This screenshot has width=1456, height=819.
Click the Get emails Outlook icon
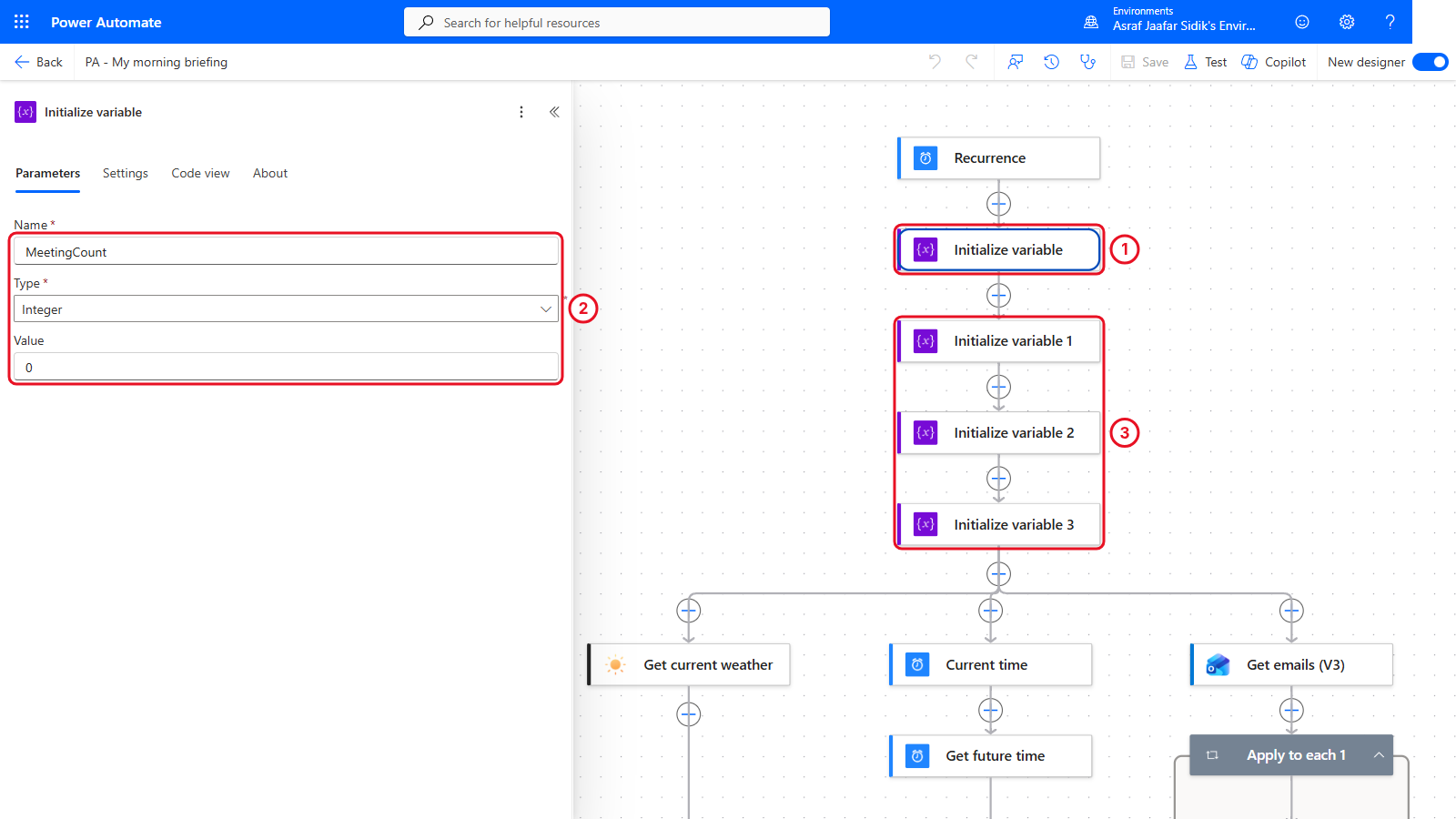(1218, 665)
